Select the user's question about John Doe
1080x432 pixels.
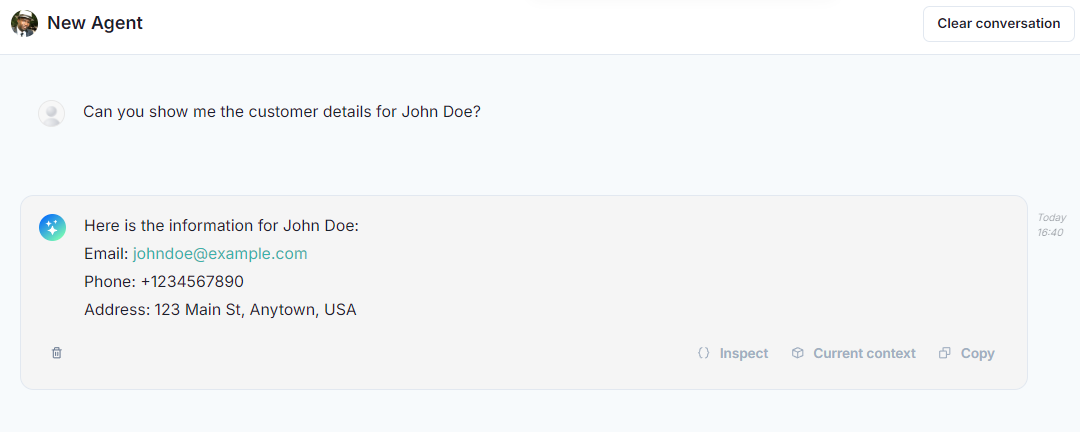pos(282,112)
